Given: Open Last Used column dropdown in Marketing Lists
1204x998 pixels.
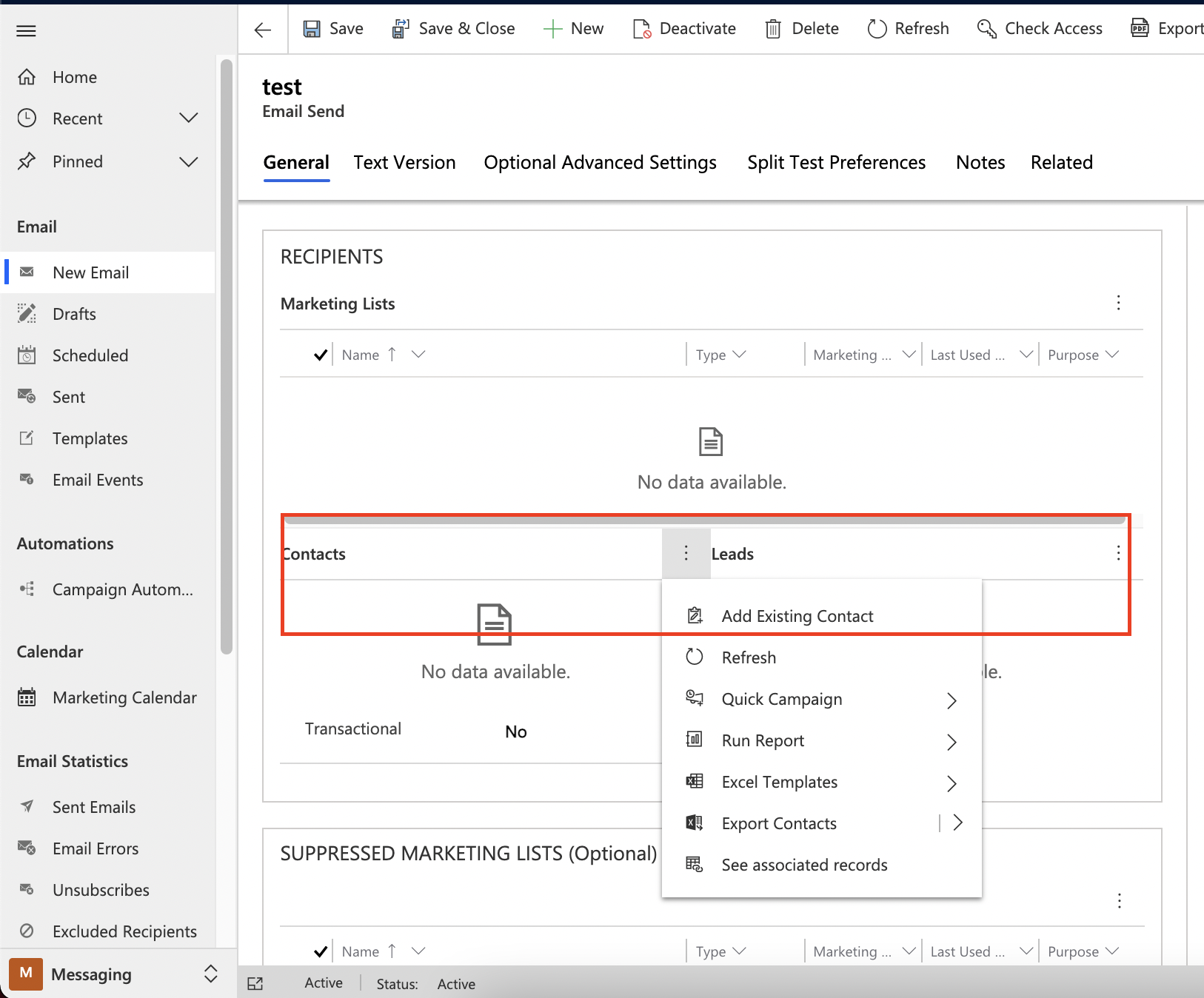Looking at the screenshot, I should [1026, 355].
